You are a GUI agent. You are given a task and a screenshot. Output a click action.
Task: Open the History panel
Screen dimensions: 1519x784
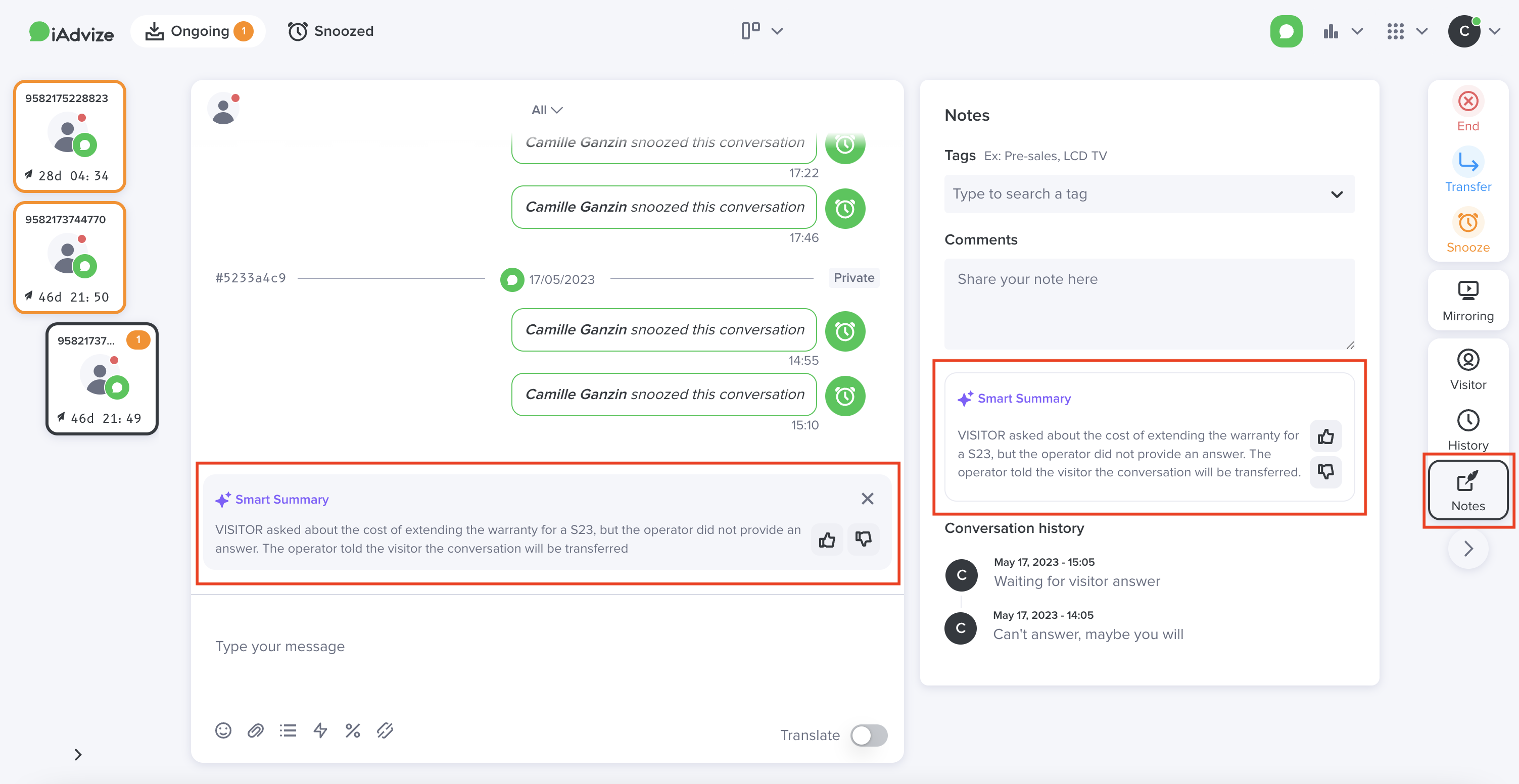[1467, 431]
